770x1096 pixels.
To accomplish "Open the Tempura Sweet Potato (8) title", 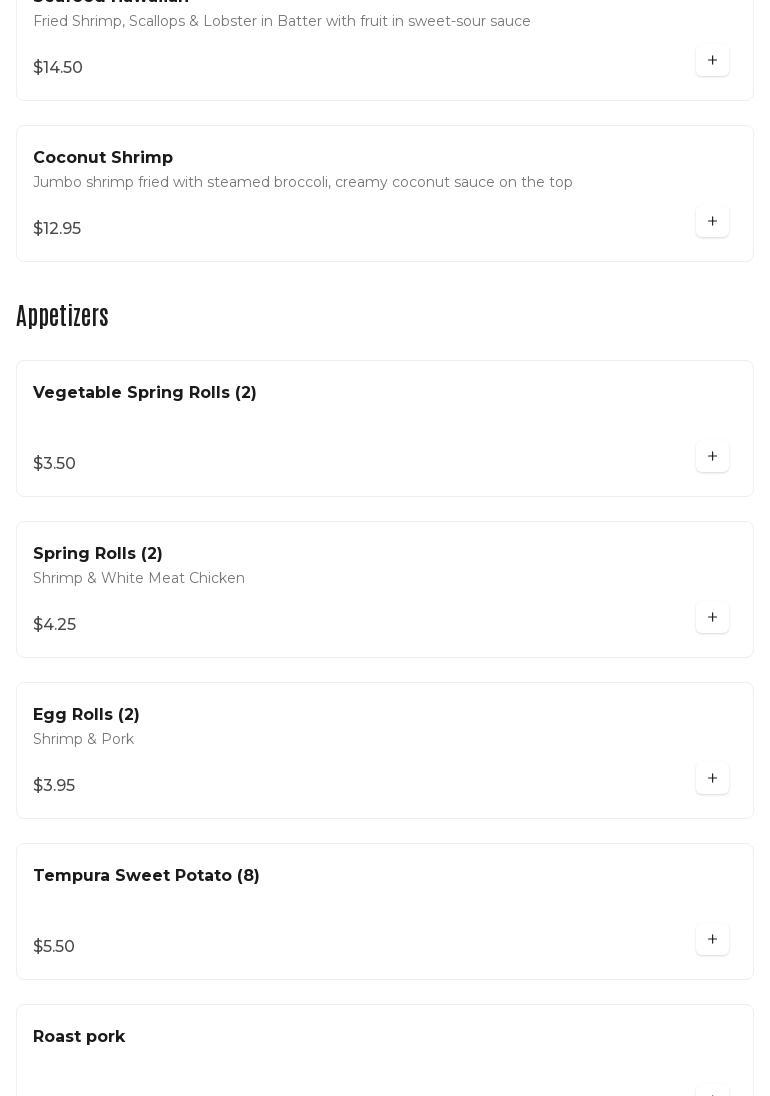I will pyautogui.click(x=146, y=876).
